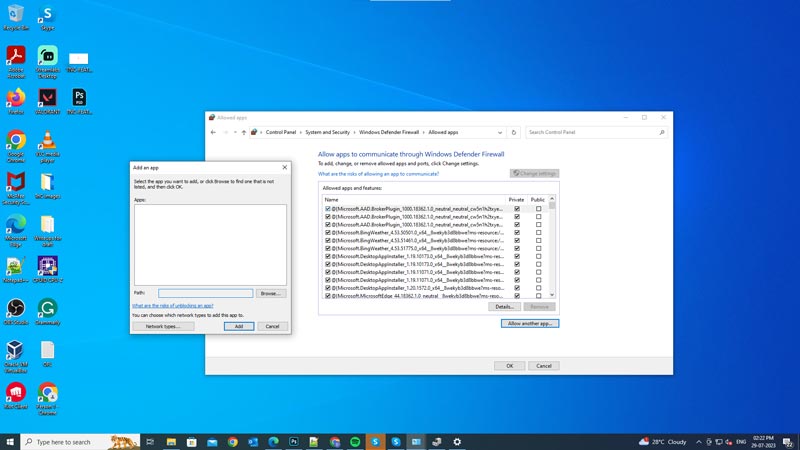Click Allow another app button

pyautogui.click(x=530, y=323)
